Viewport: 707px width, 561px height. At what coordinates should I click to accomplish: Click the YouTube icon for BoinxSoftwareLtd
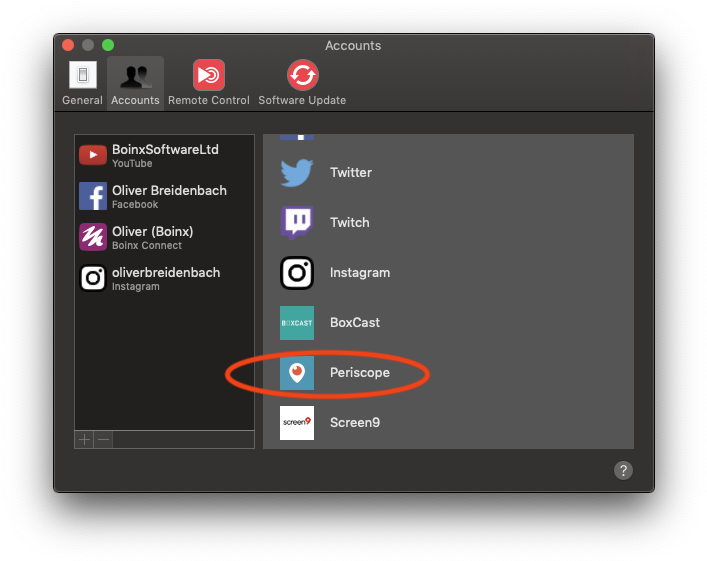93,155
